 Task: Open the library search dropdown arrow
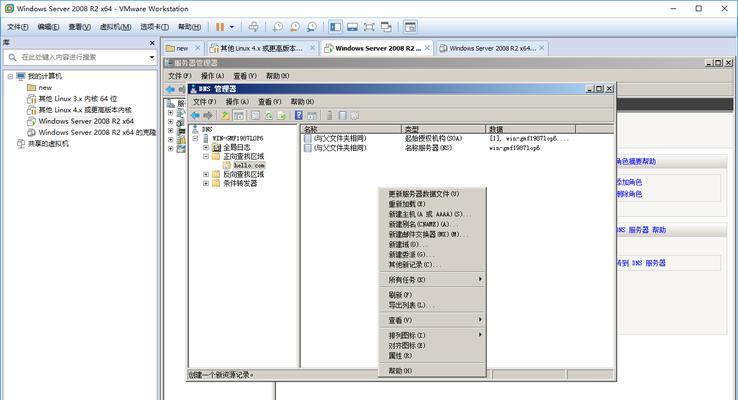[152, 57]
